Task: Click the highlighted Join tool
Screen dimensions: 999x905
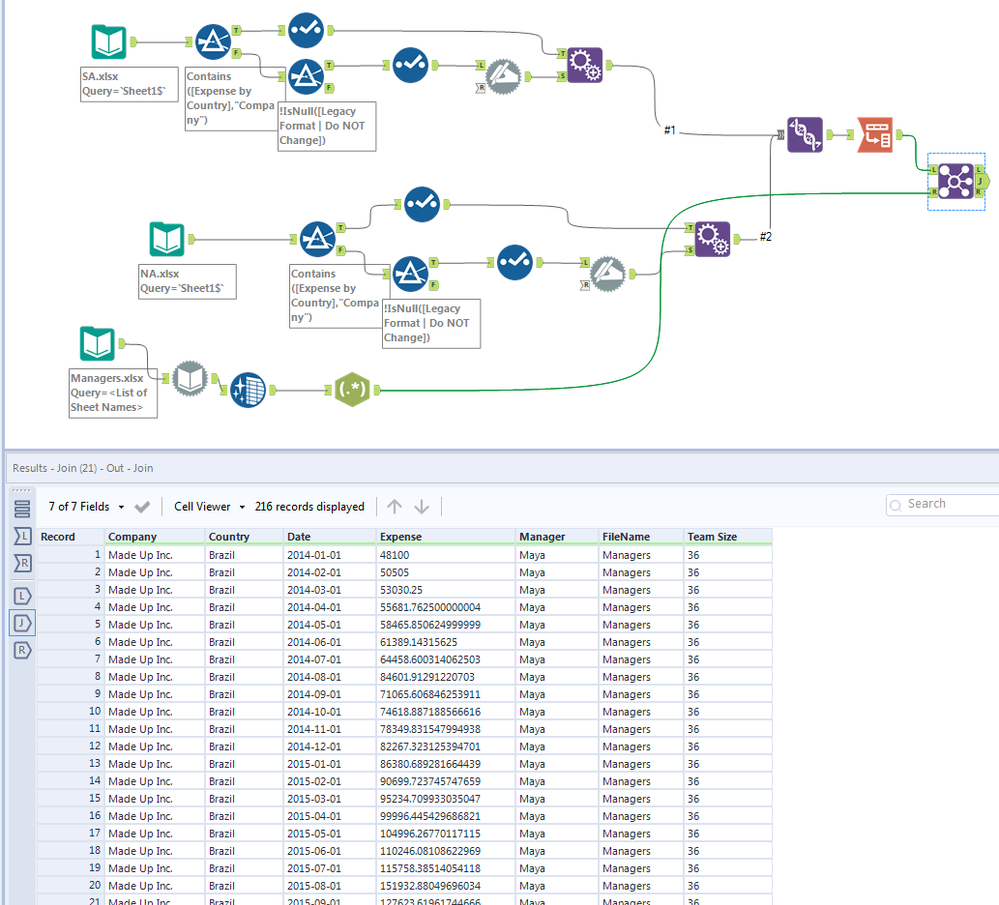Action: tap(956, 181)
